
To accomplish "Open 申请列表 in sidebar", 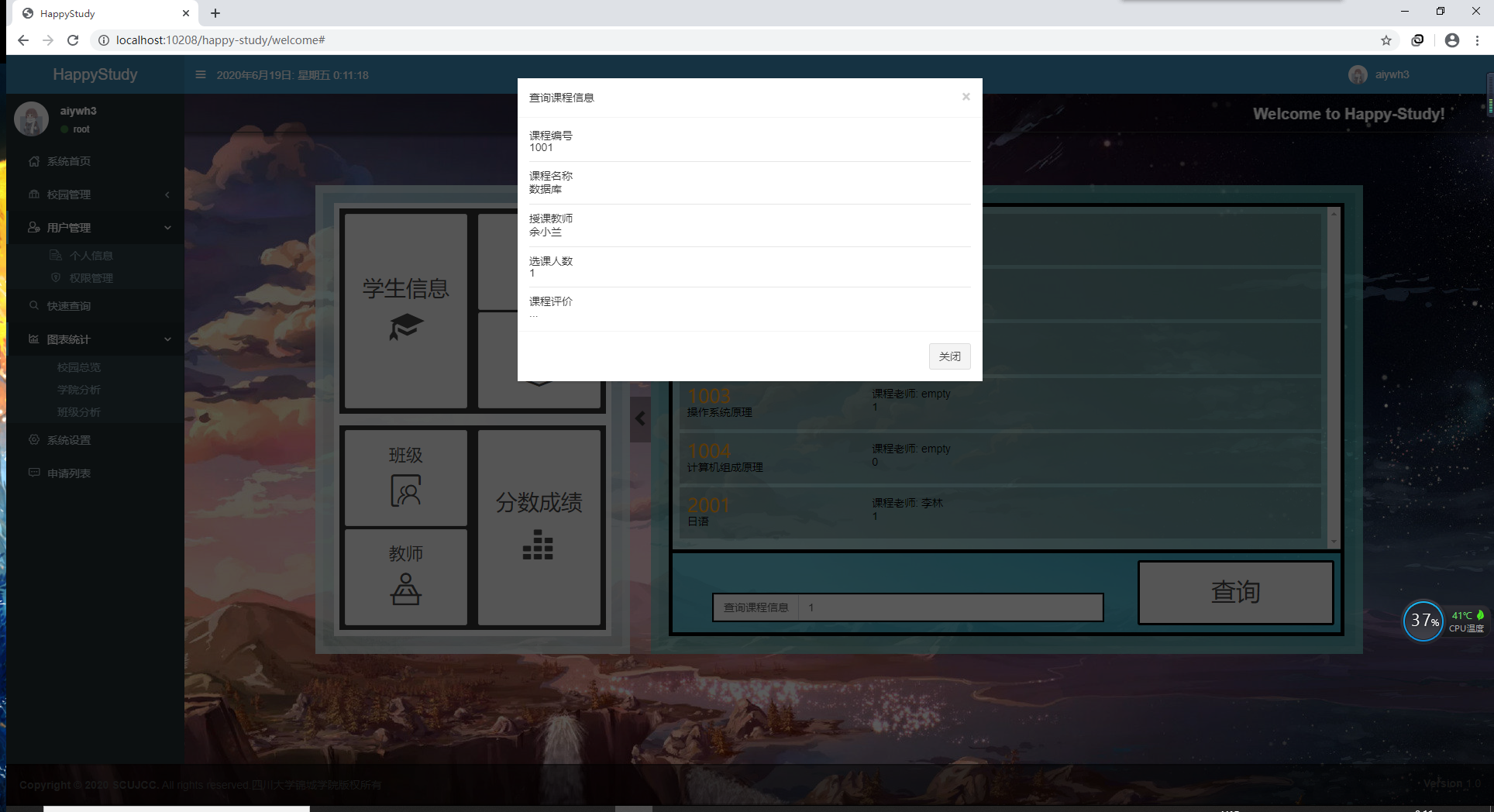I will pyautogui.click(x=69, y=473).
